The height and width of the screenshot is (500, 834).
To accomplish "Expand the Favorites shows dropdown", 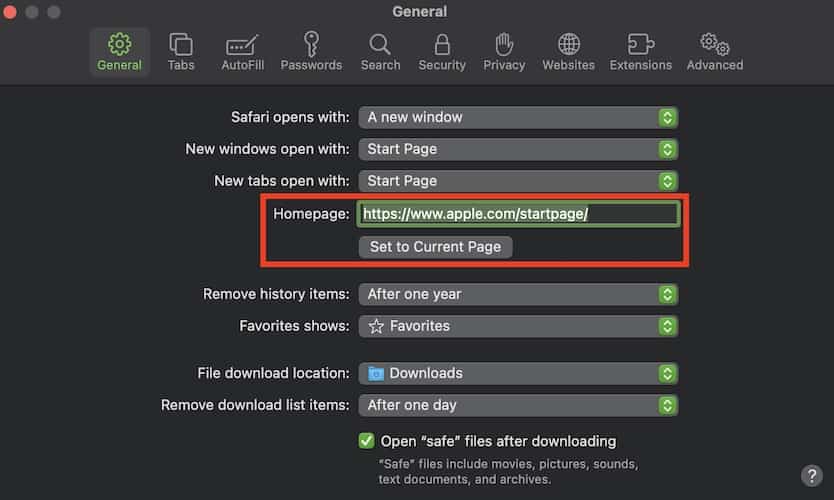I will pos(518,326).
